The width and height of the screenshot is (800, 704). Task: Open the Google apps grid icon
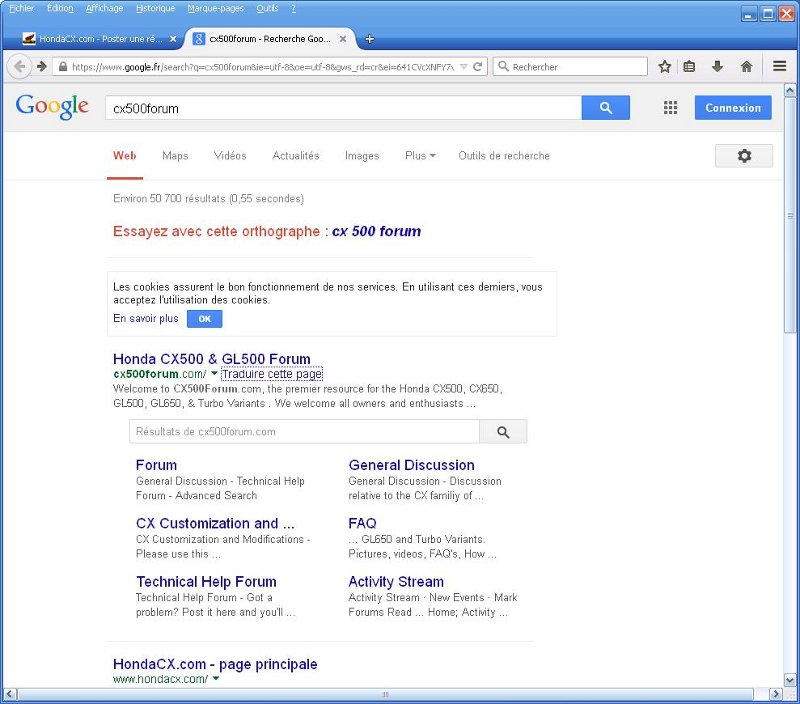click(x=670, y=108)
